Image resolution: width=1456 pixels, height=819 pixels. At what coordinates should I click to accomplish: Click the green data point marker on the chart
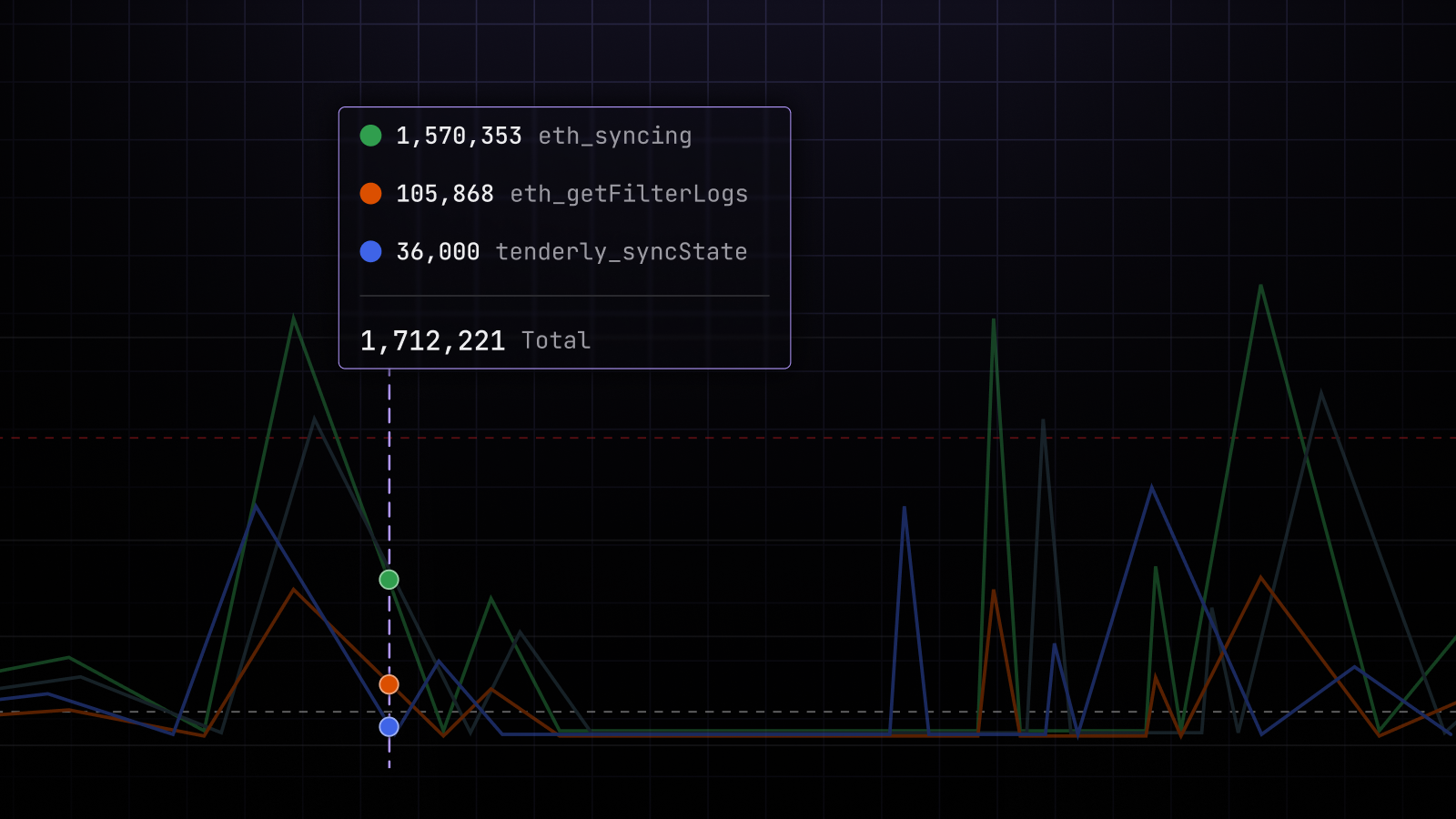pos(389,579)
